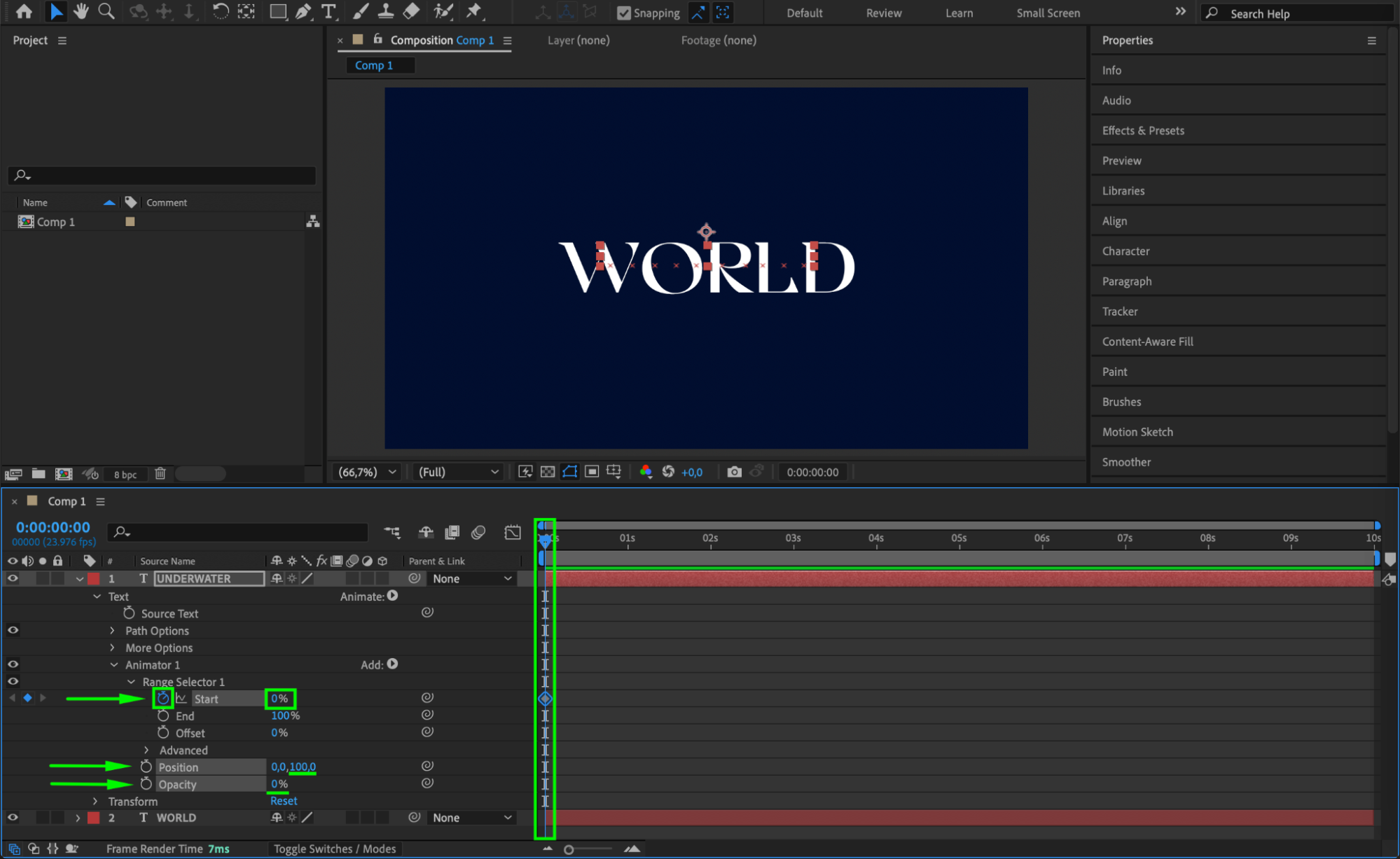Expand Path Options group
Image resolution: width=1400 pixels, height=859 pixels.
(112, 631)
